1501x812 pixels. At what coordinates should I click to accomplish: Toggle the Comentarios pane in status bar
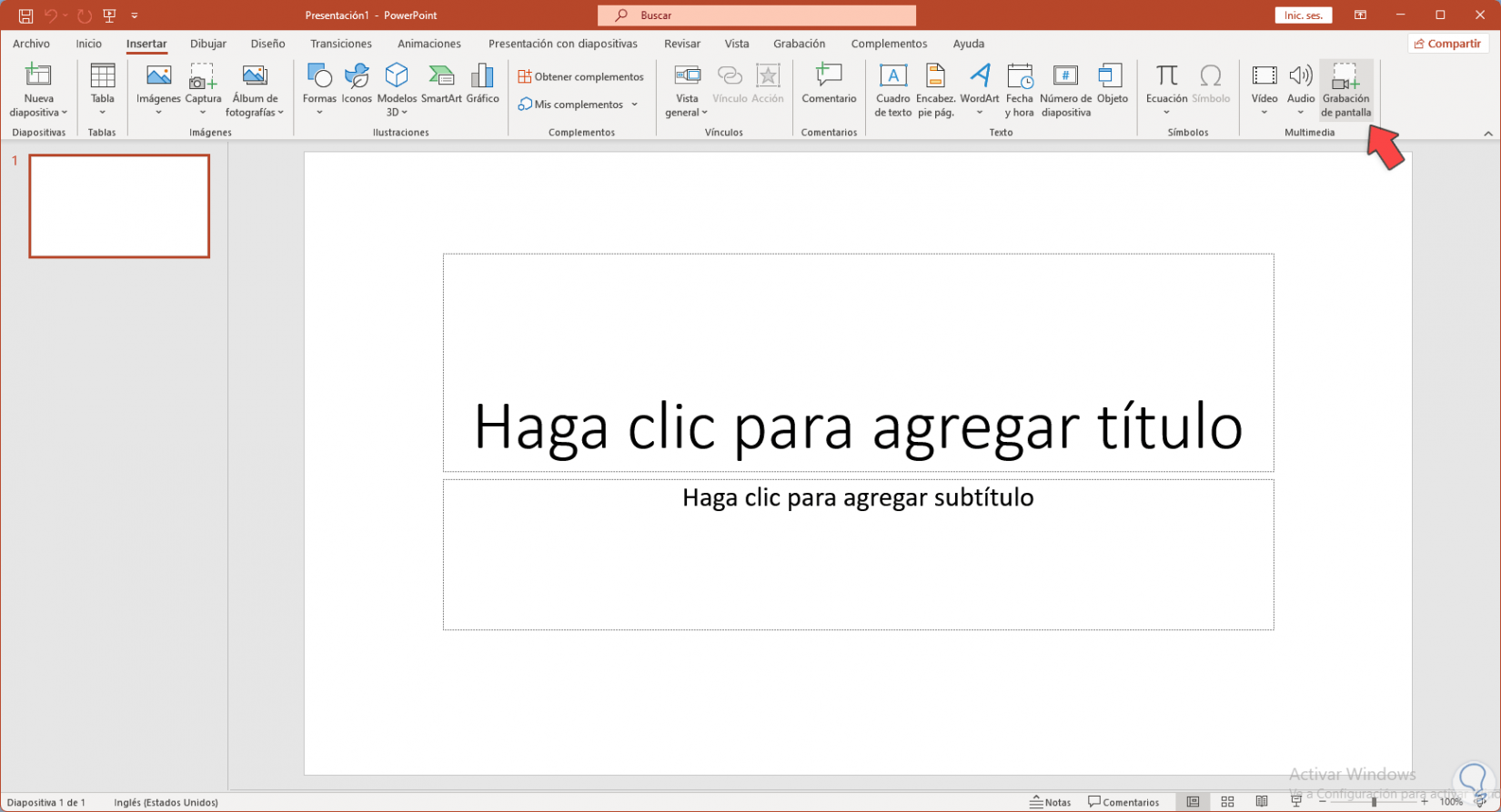1123,802
